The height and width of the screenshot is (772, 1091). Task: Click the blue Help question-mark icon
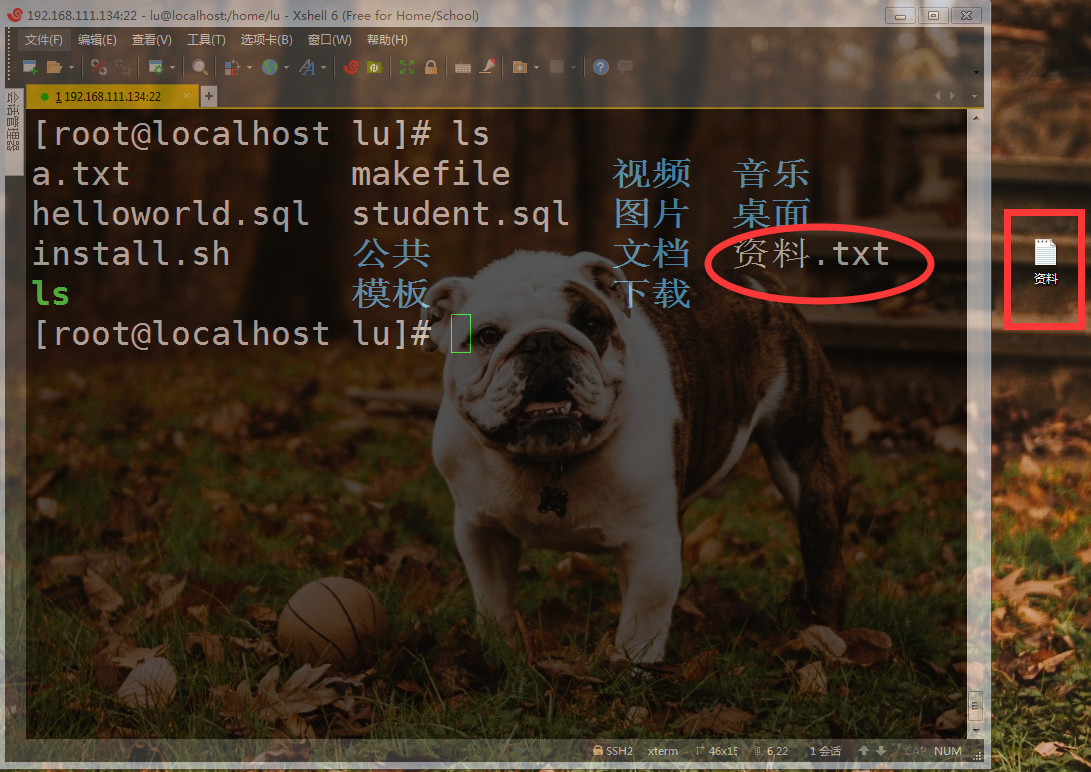[600, 67]
